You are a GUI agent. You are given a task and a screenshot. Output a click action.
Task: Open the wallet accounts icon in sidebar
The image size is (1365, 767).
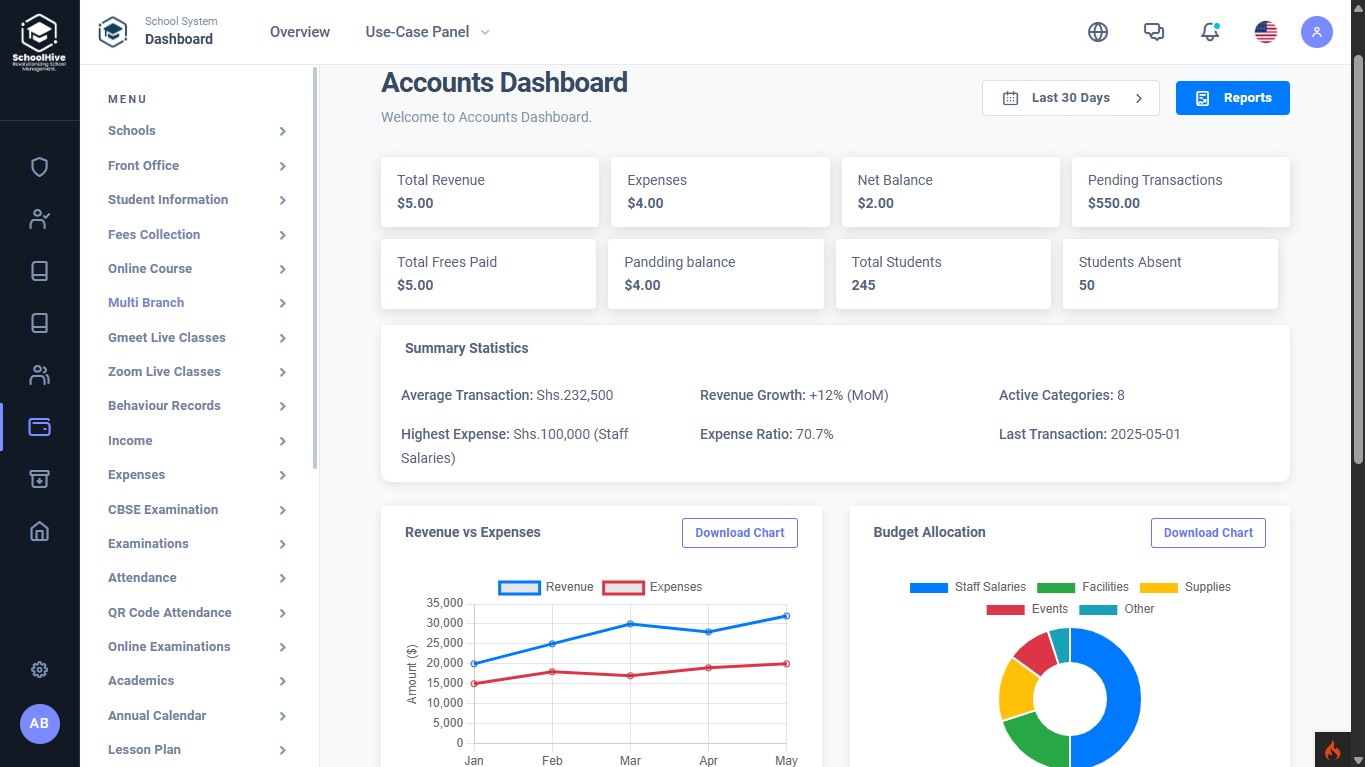pos(39,427)
